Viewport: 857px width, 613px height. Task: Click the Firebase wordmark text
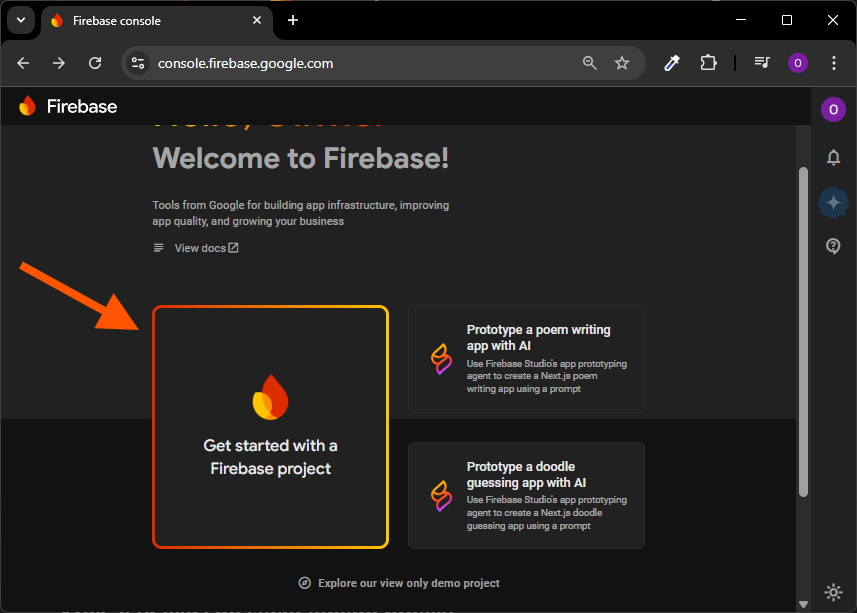click(x=82, y=106)
